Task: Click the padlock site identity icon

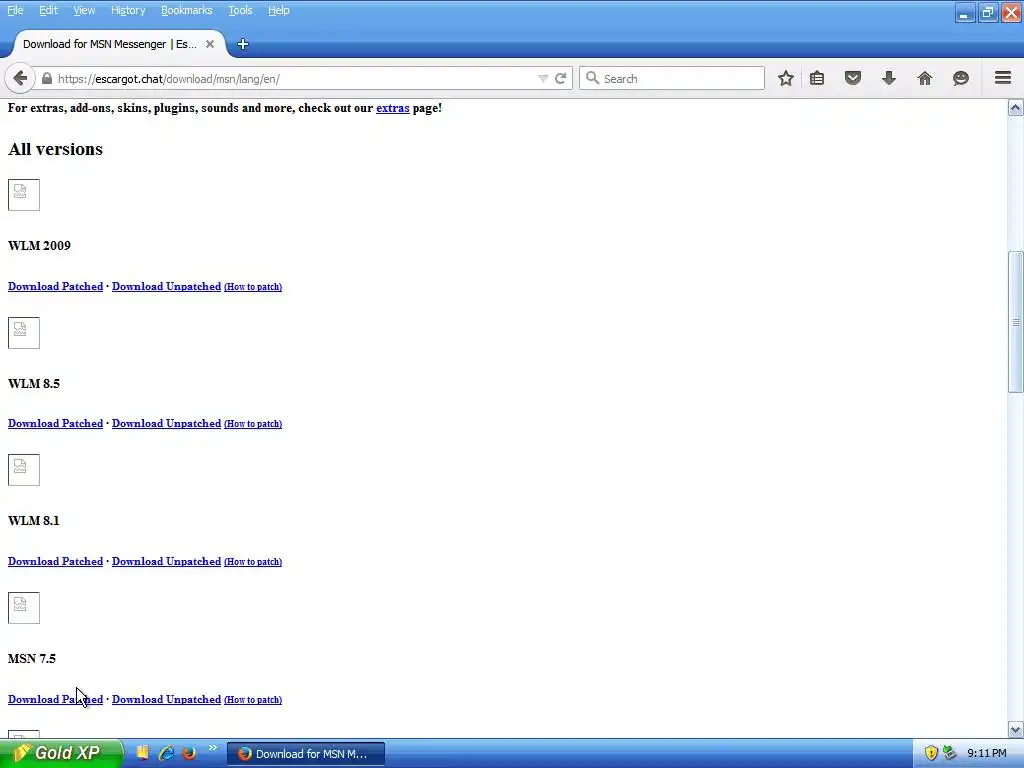Action: 46,78
